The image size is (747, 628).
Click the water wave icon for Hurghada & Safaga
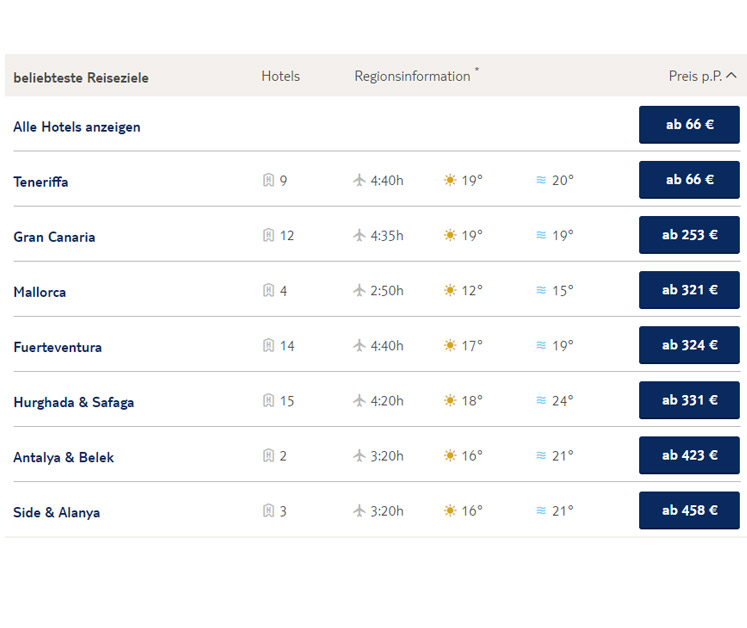541,401
